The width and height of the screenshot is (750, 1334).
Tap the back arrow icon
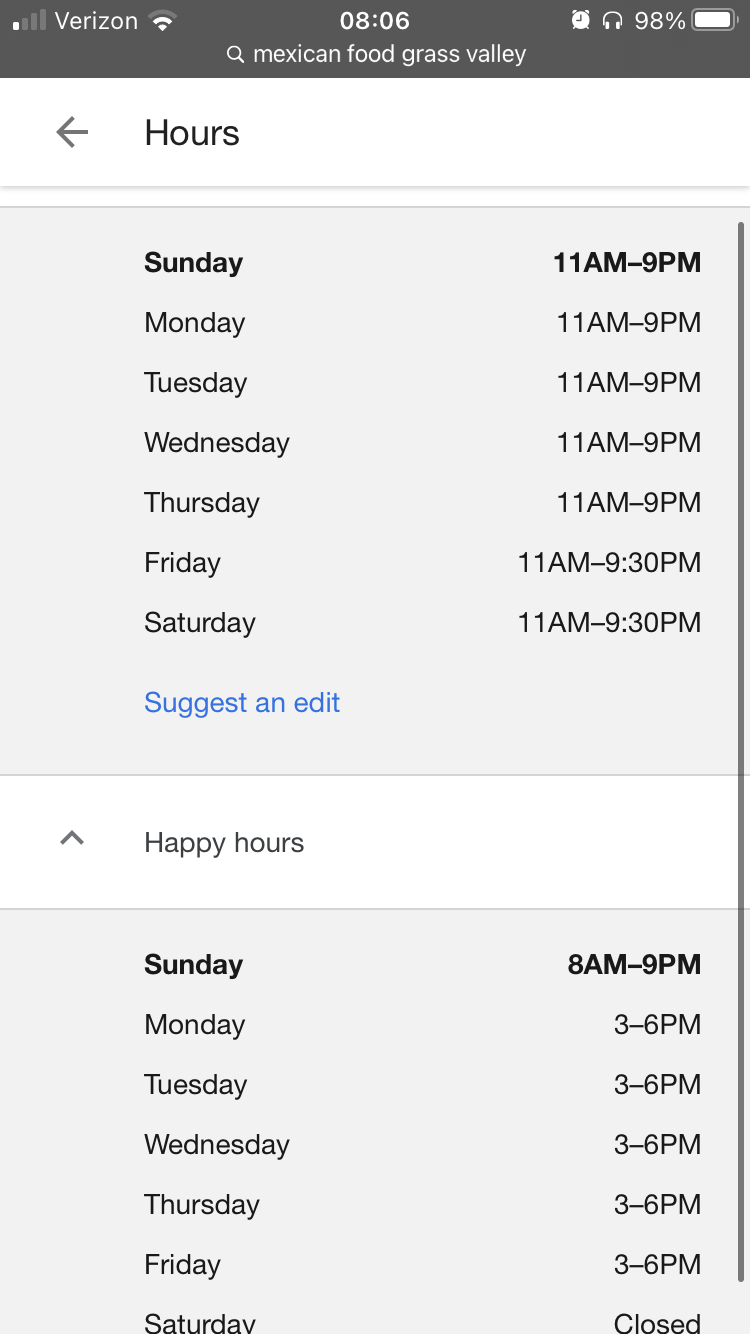72,132
